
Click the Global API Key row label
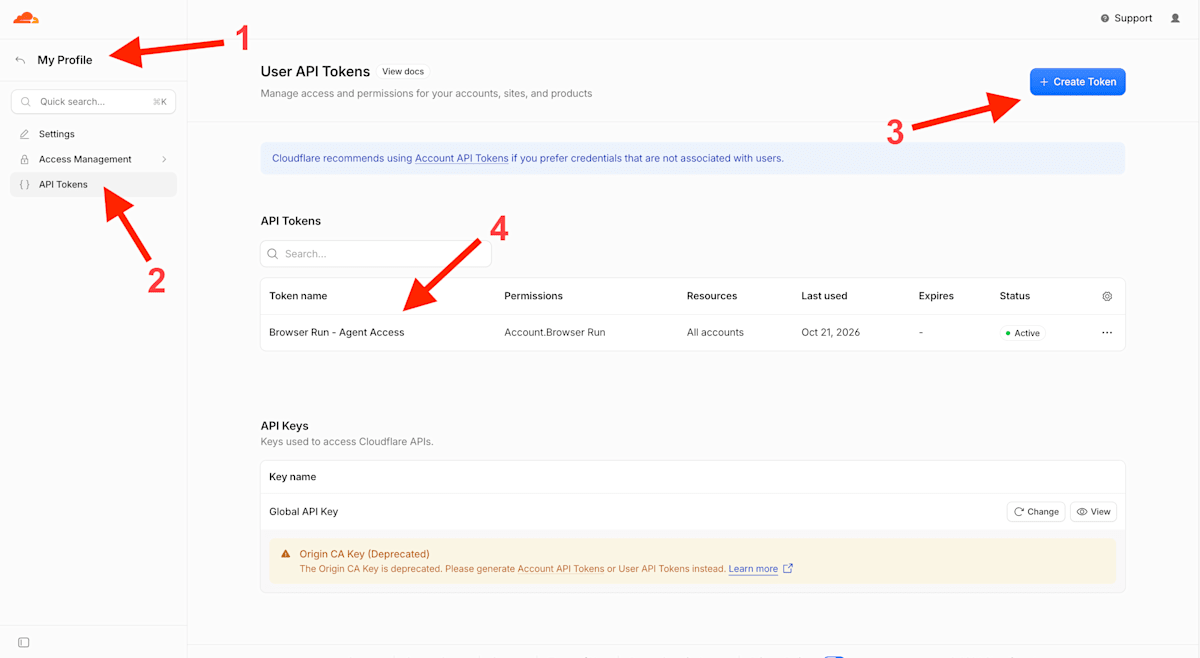click(x=304, y=511)
